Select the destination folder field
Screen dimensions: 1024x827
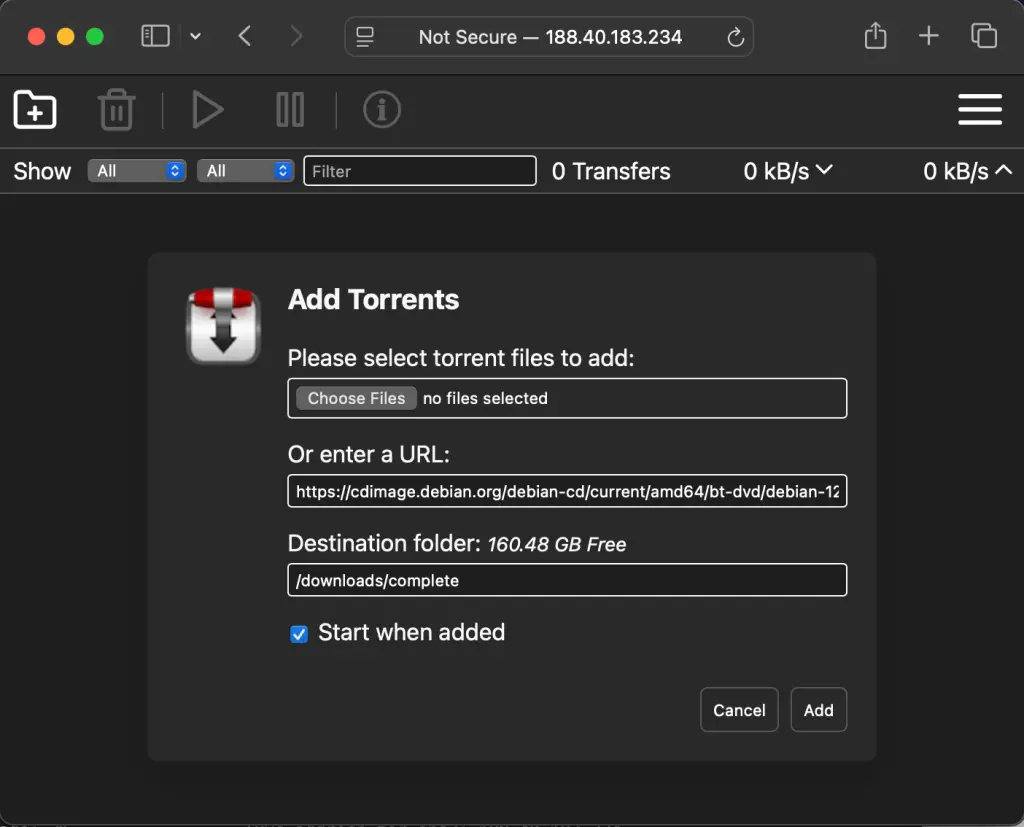[x=567, y=580]
